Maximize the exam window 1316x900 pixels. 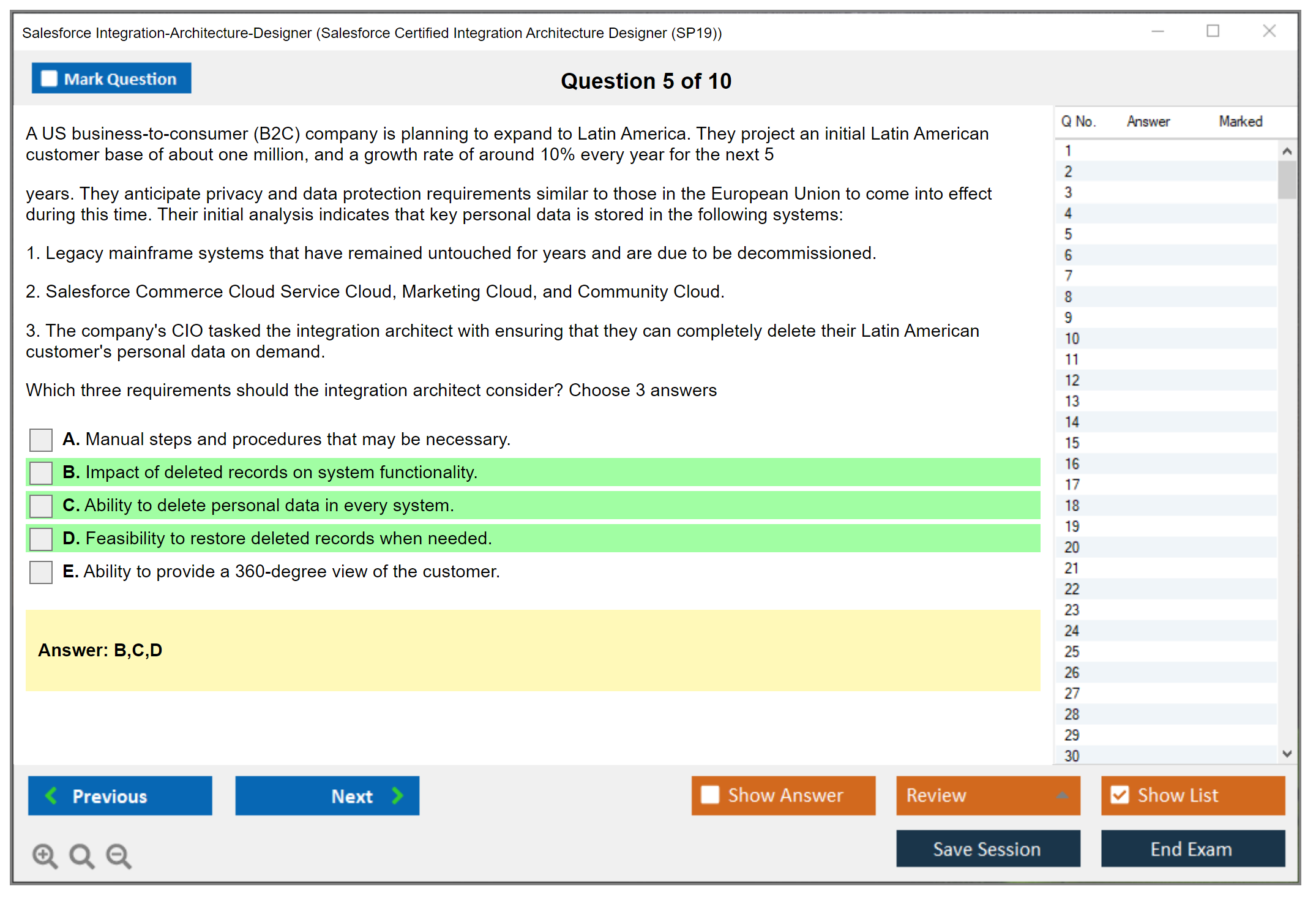1213,31
